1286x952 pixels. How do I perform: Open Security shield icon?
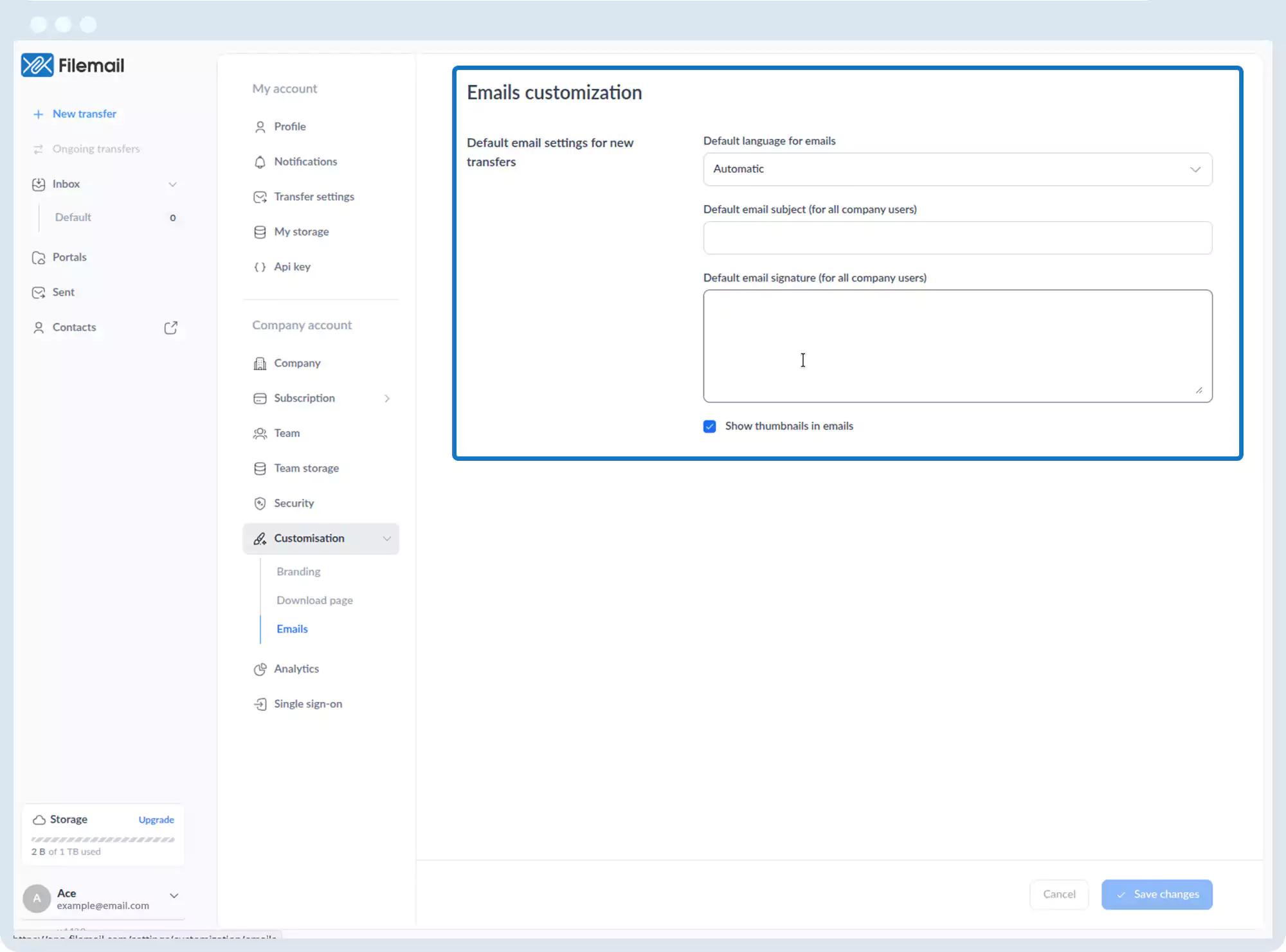tap(260, 503)
